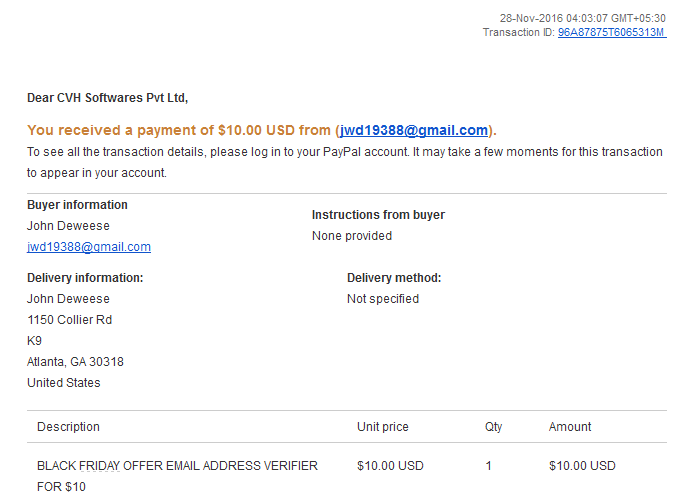Select the None provided text
This screenshot has height=503, width=695.
(x=352, y=236)
